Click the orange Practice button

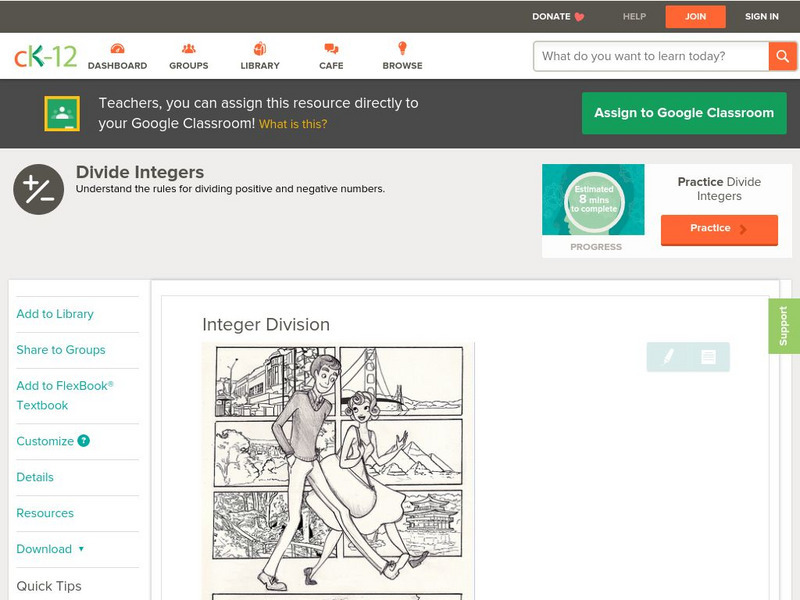point(719,230)
